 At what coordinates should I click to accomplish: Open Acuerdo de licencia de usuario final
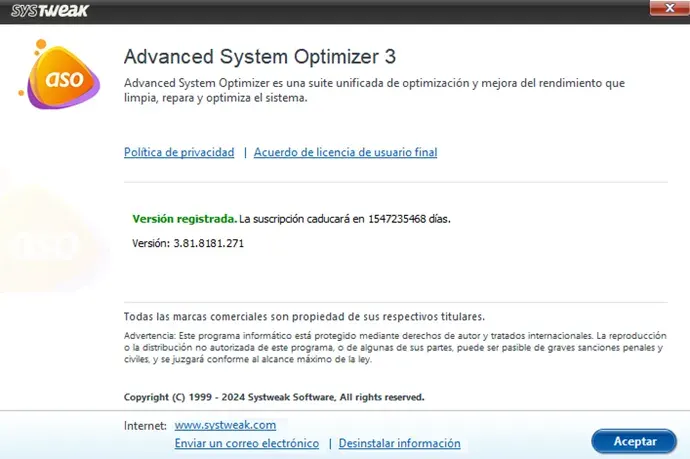pyautogui.click(x=345, y=152)
